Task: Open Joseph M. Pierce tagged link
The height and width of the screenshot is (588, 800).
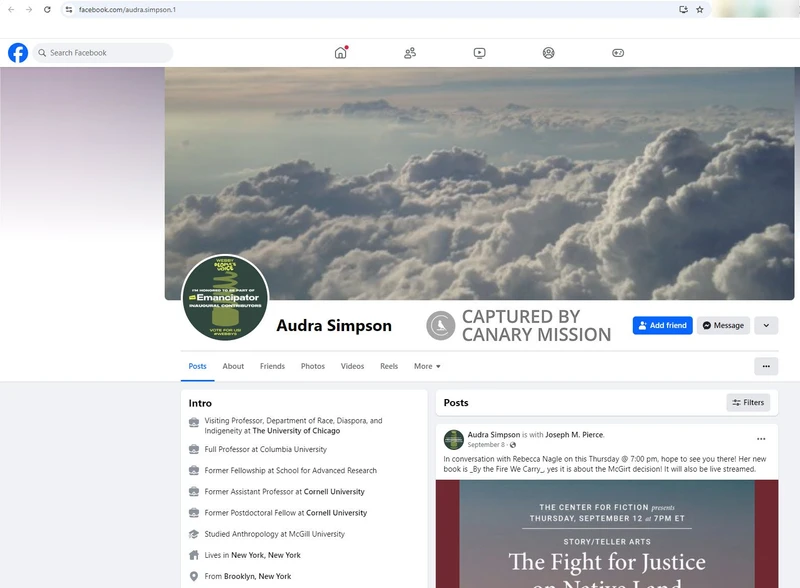Action: tap(574, 435)
